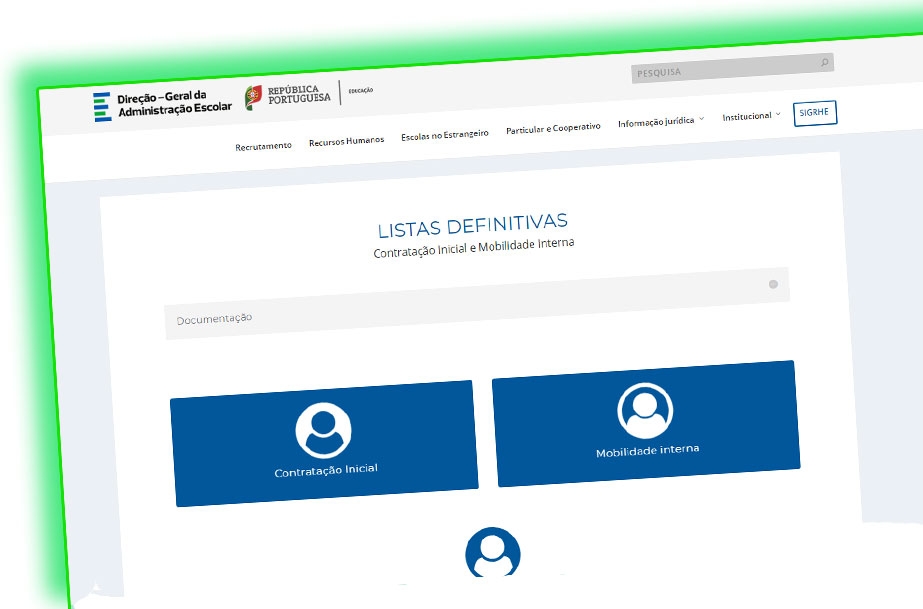Click the person icon on Contratação Inicial tile
Screen dimensions: 923x609
pos(323,428)
